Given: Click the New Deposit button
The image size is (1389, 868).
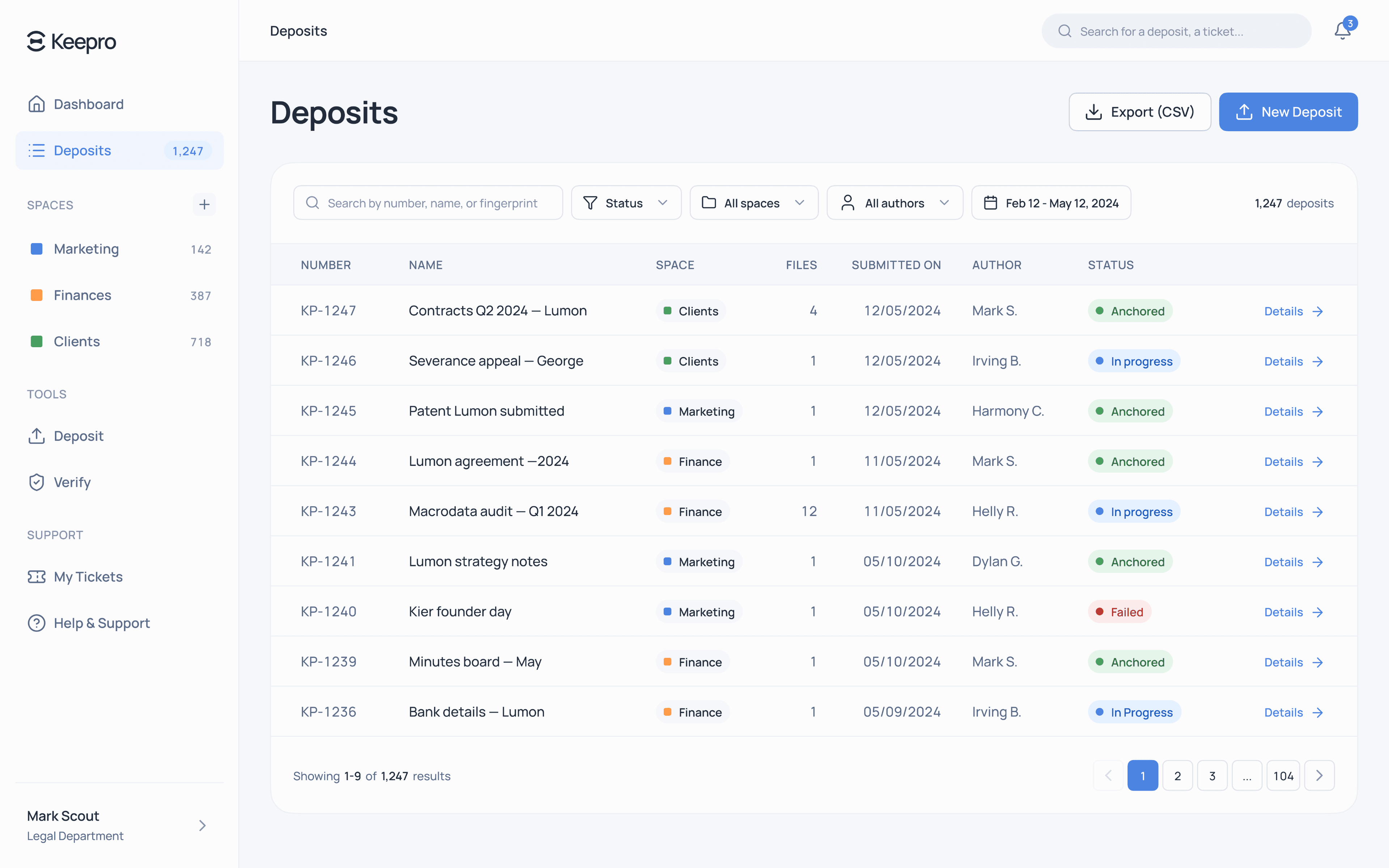Looking at the screenshot, I should coord(1288,112).
